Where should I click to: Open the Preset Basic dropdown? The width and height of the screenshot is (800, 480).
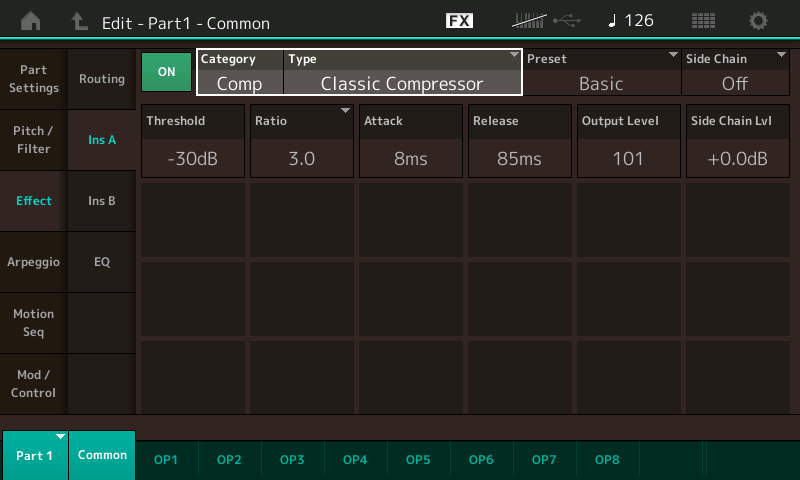tap(602, 72)
